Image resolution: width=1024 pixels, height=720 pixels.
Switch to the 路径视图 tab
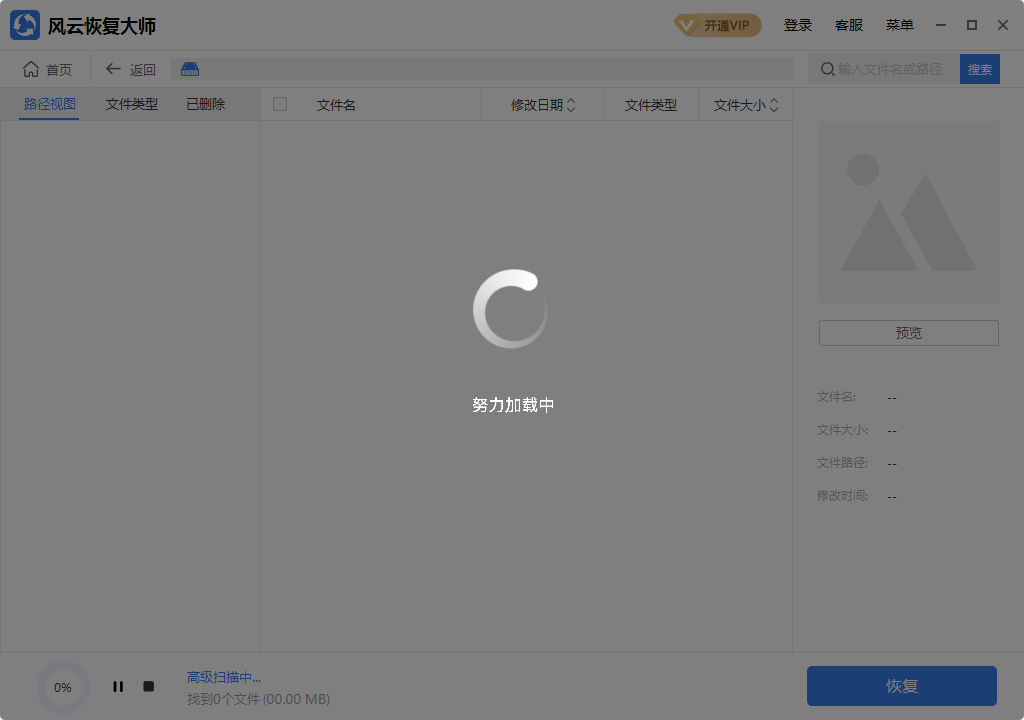point(50,105)
